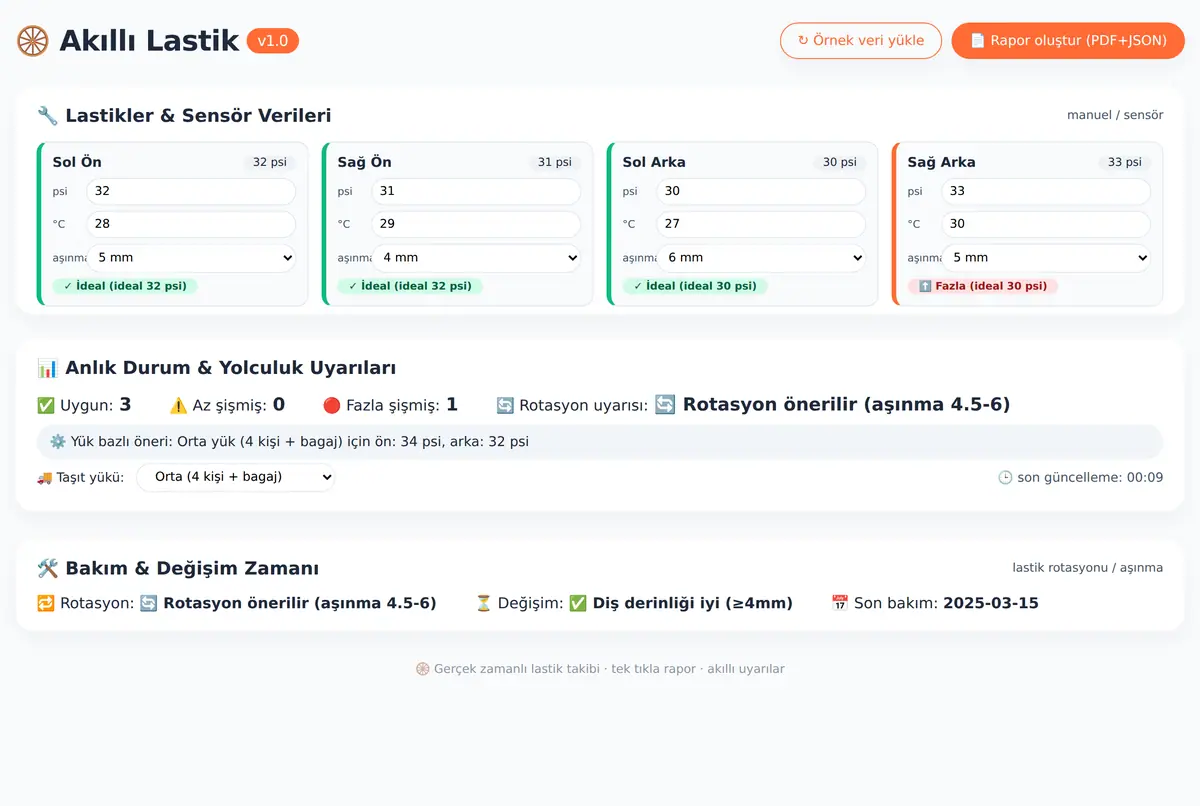Click the hourglass icon beside Değişim
This screenshot has height=806, width=1200.
[x=483, y=603]
